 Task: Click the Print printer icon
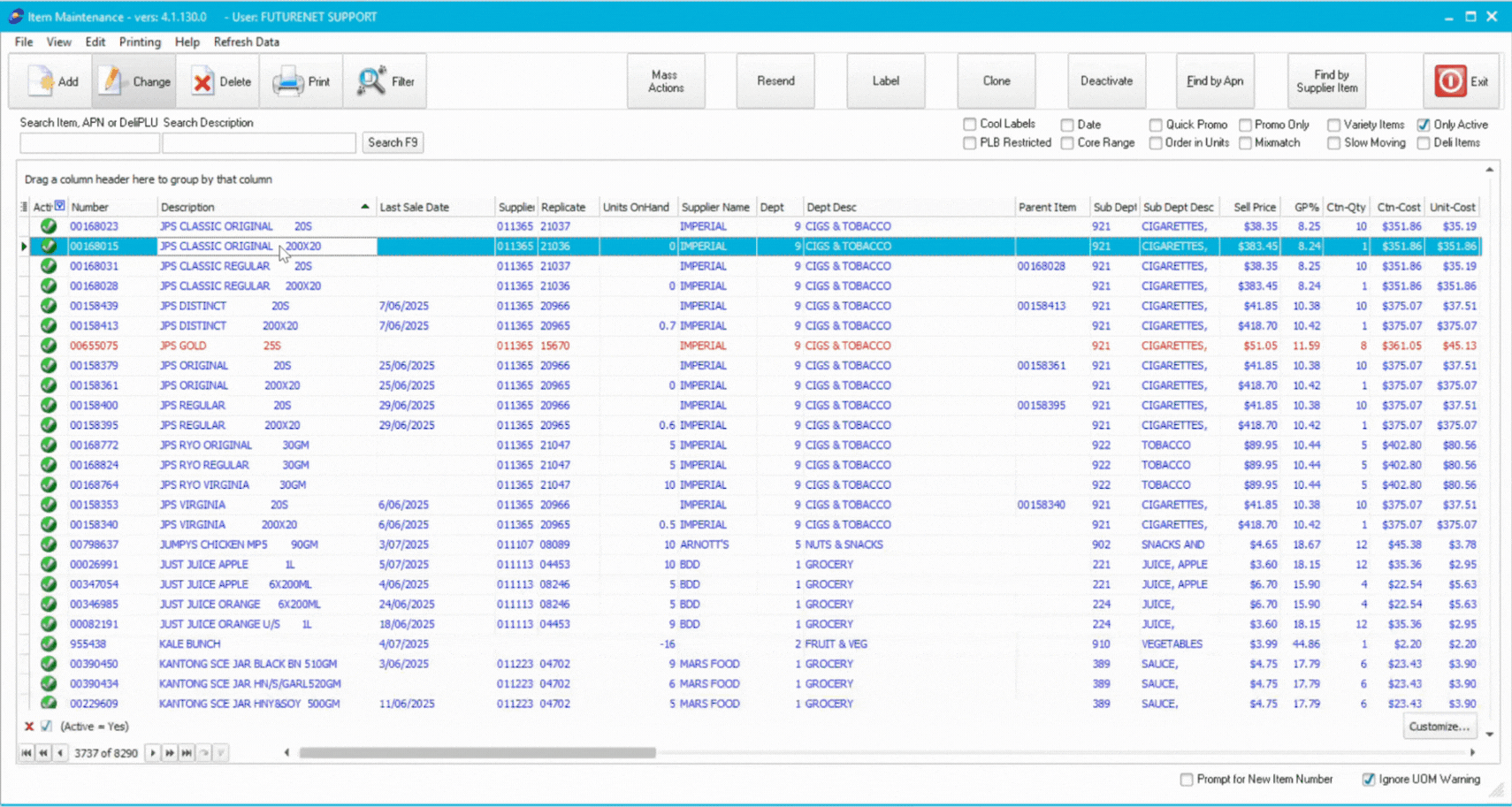[x=288, y=81]
